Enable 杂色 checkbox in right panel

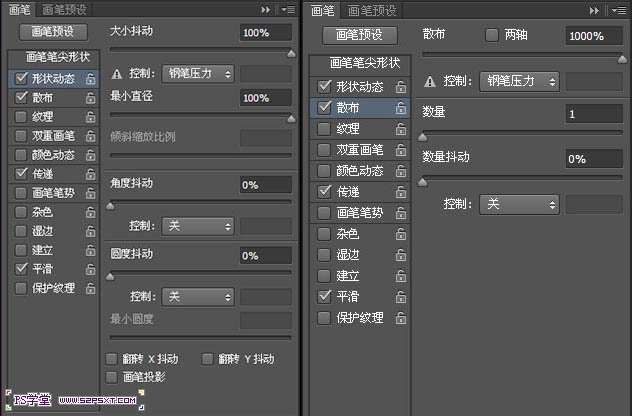coord(324,234)
